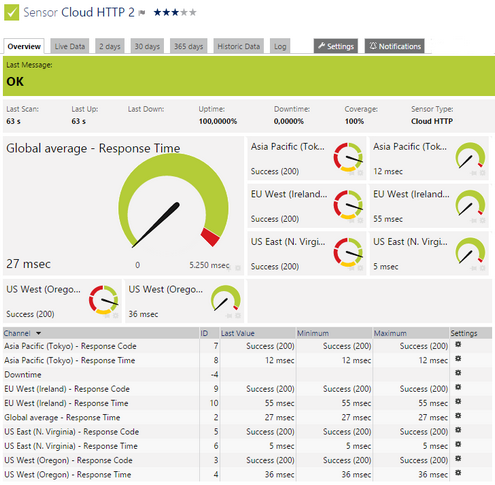495x485 pixels.
Task: Click the green checkmark sensor status icon
Action: point(12,12)
